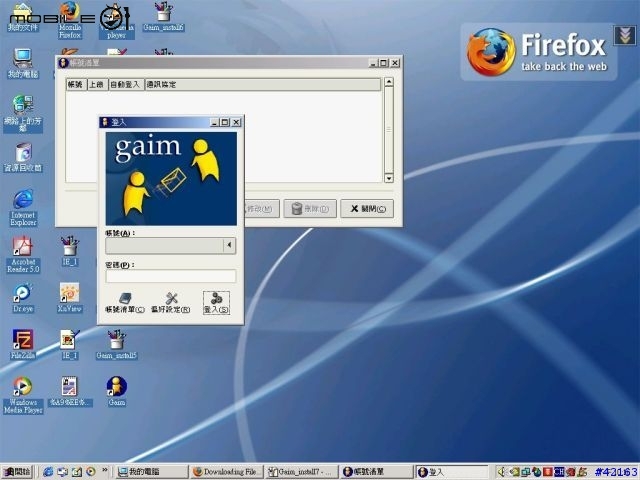The width and height of the screenshot is (640, 480).
Task: Click the password (密碼) input field
Action: 171,276
